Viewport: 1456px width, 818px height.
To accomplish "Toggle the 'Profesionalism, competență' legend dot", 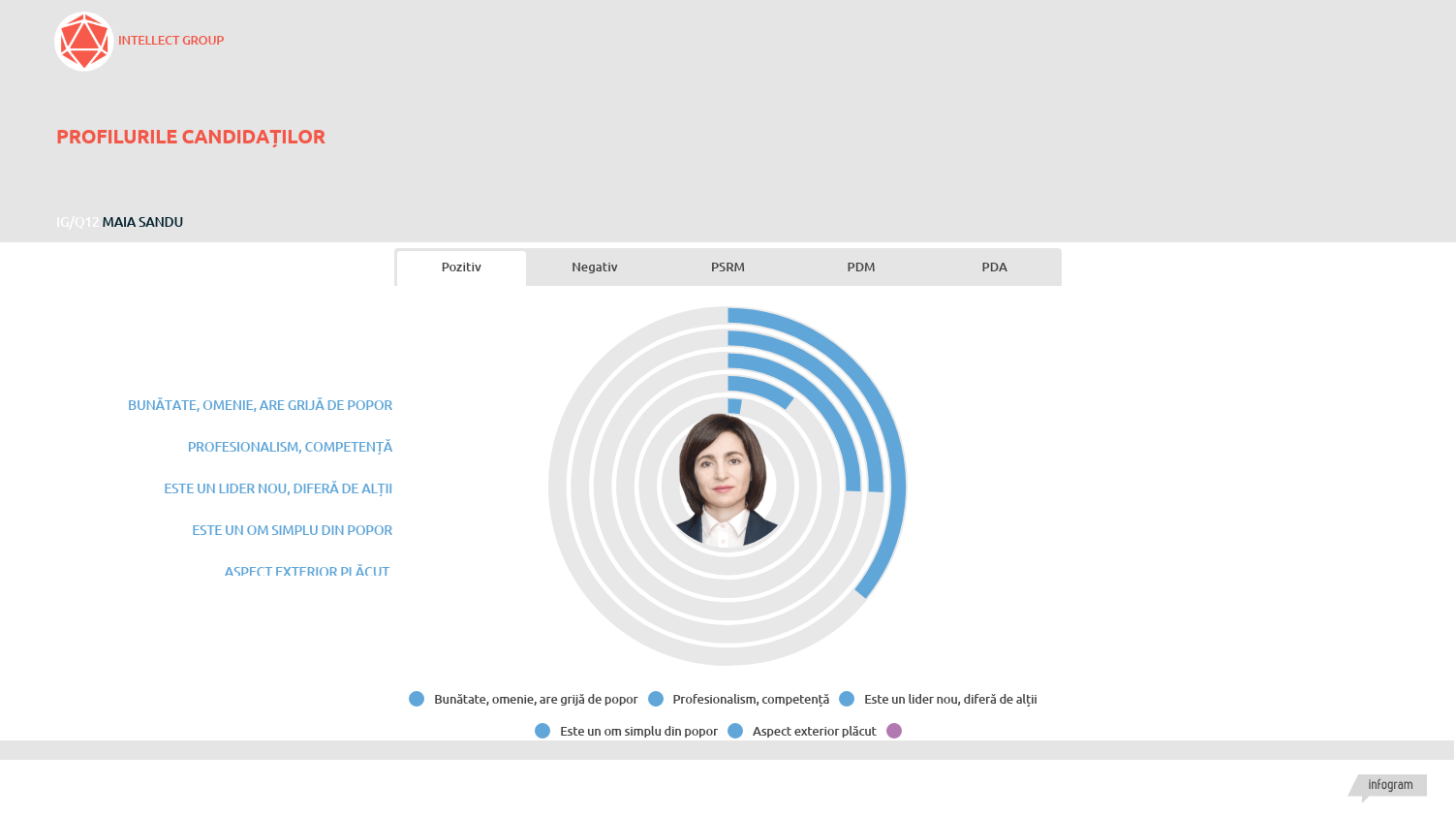I will click(656, 699).
